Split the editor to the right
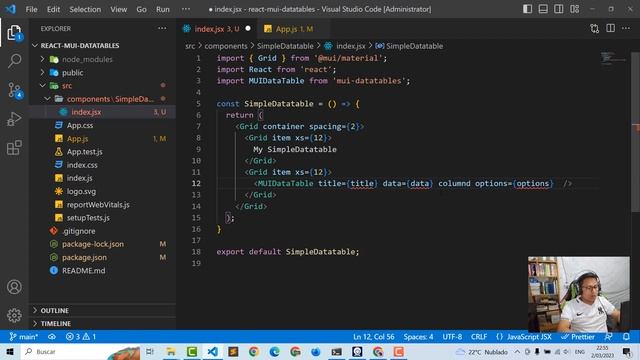Screen dimensions: 640x360 point(611,28)
